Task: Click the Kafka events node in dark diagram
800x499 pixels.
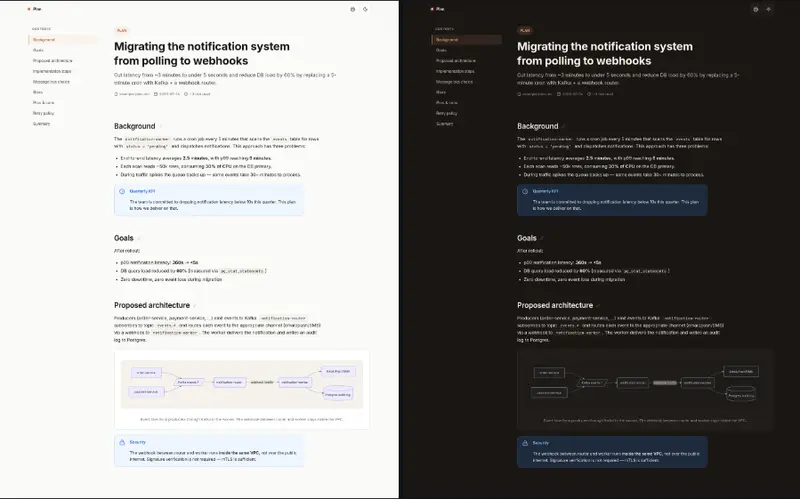Action: 592,382
